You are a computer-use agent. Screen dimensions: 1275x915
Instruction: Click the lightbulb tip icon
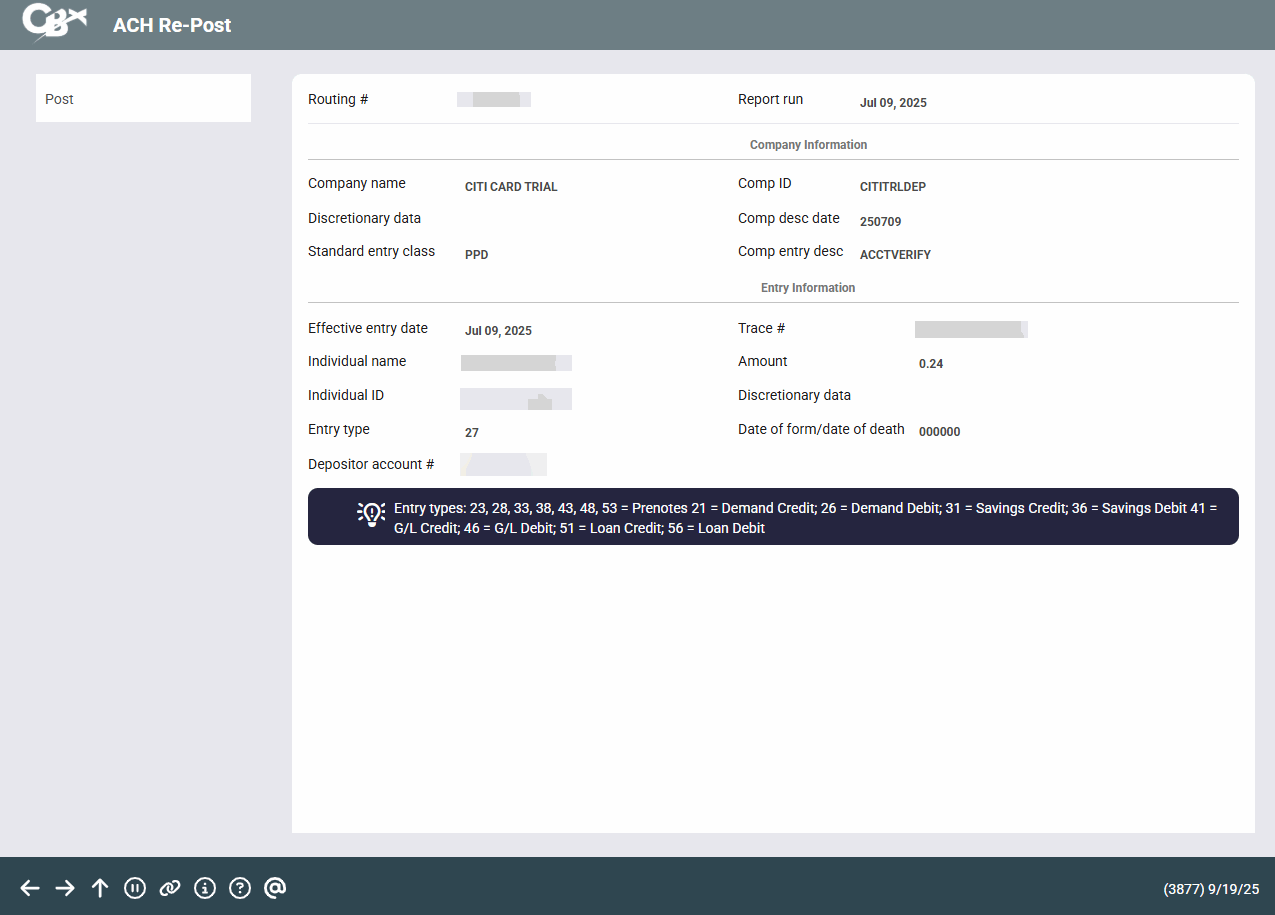[x=371, y=514]
